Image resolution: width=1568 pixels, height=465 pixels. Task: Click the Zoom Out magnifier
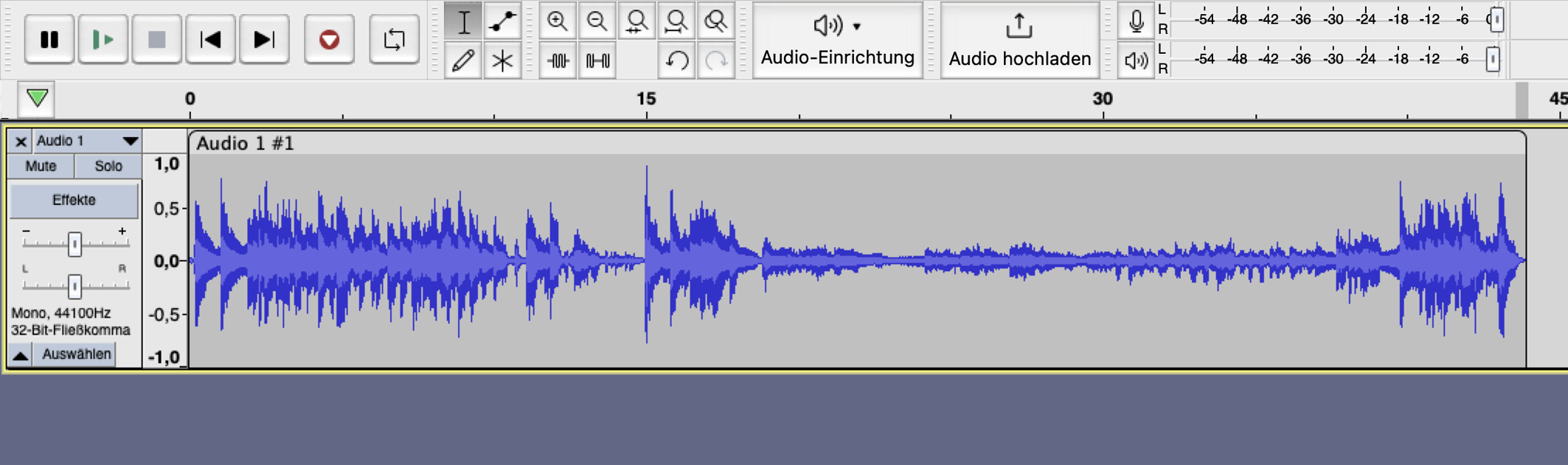[597, 22]
